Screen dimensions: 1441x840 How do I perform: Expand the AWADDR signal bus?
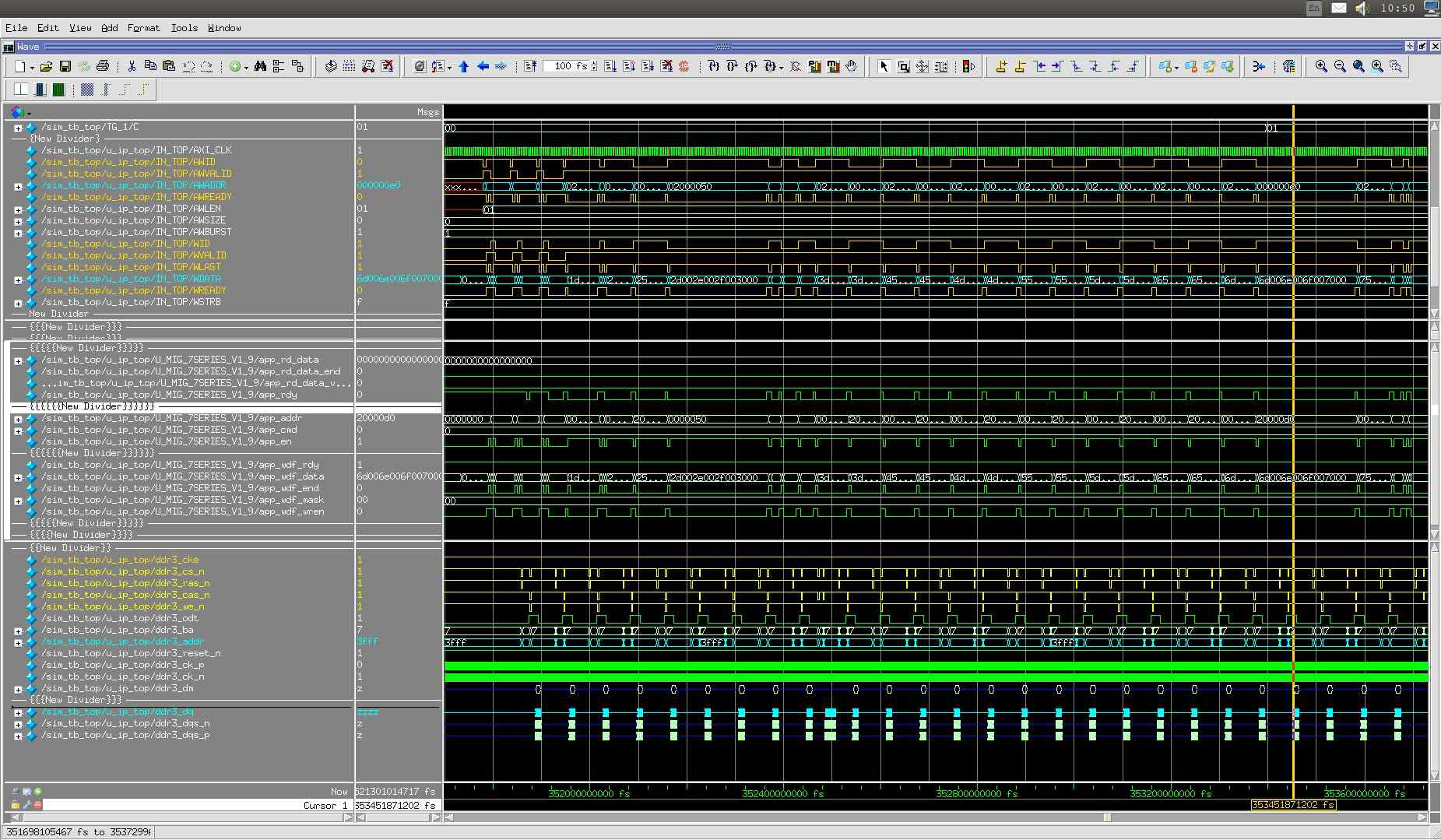[x=18, y=186]
